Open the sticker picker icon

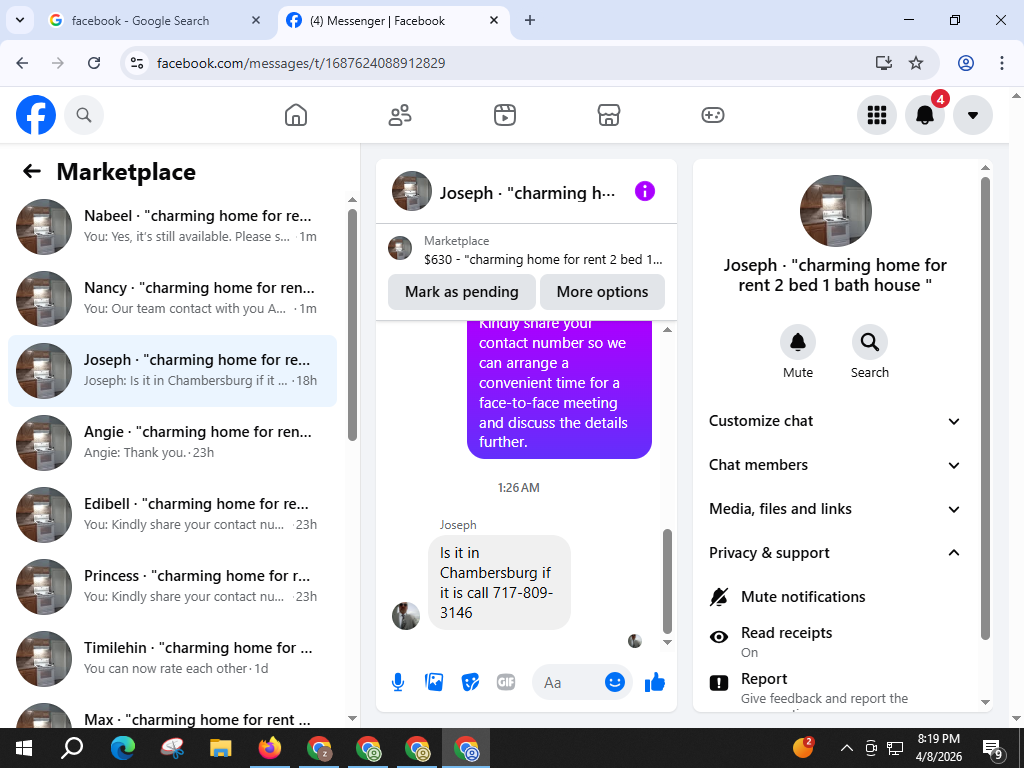(470, 682)
